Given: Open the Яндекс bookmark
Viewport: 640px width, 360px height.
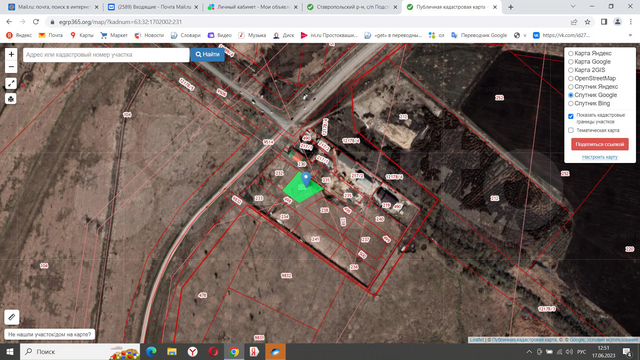Looking at the screenshot, I should pyautogui.click(x=19, y=36).
